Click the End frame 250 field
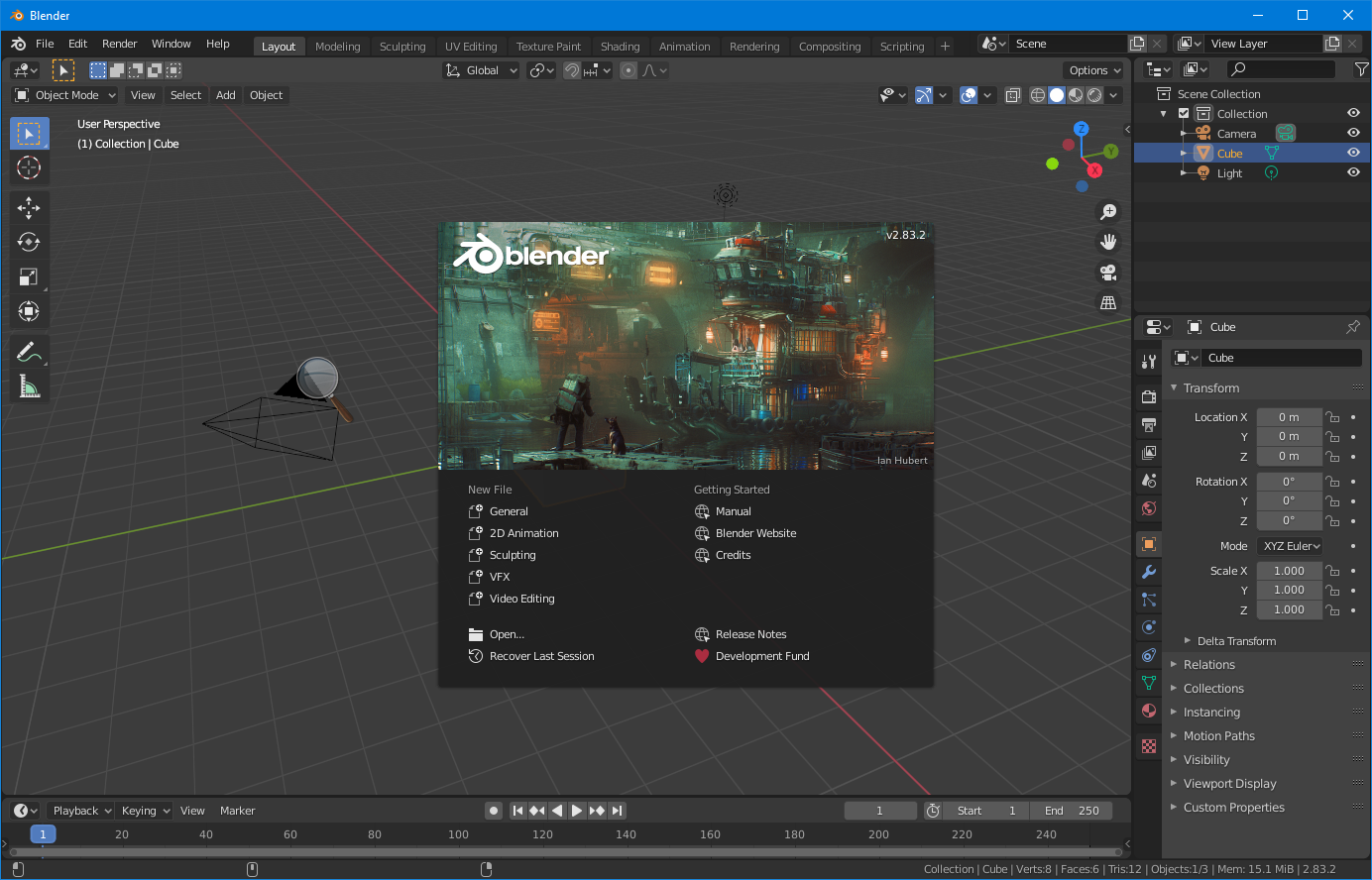 pyautogui.click(x=1071, y=811)
